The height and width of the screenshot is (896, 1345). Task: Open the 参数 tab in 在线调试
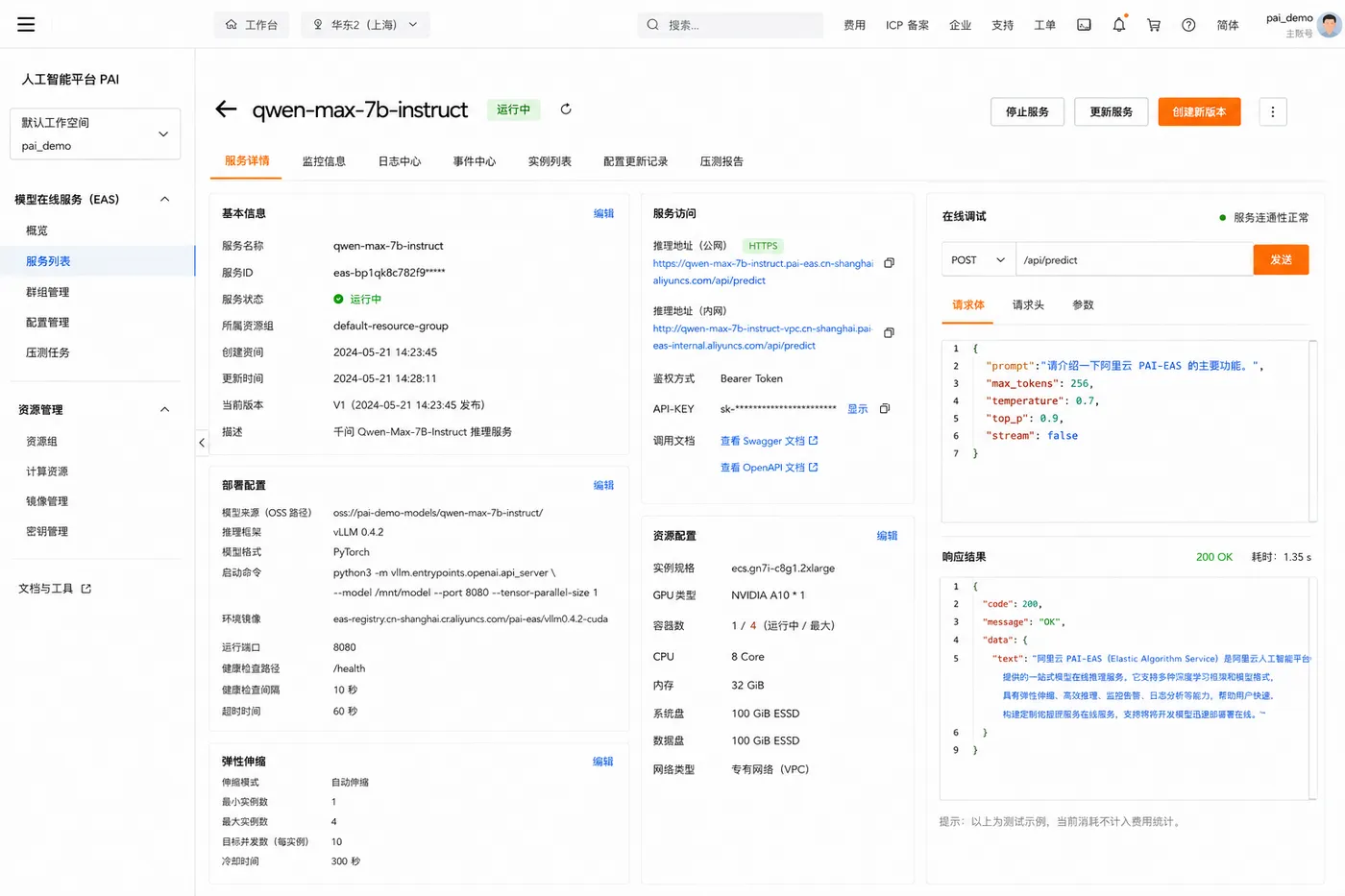(x=1083, y=304)
